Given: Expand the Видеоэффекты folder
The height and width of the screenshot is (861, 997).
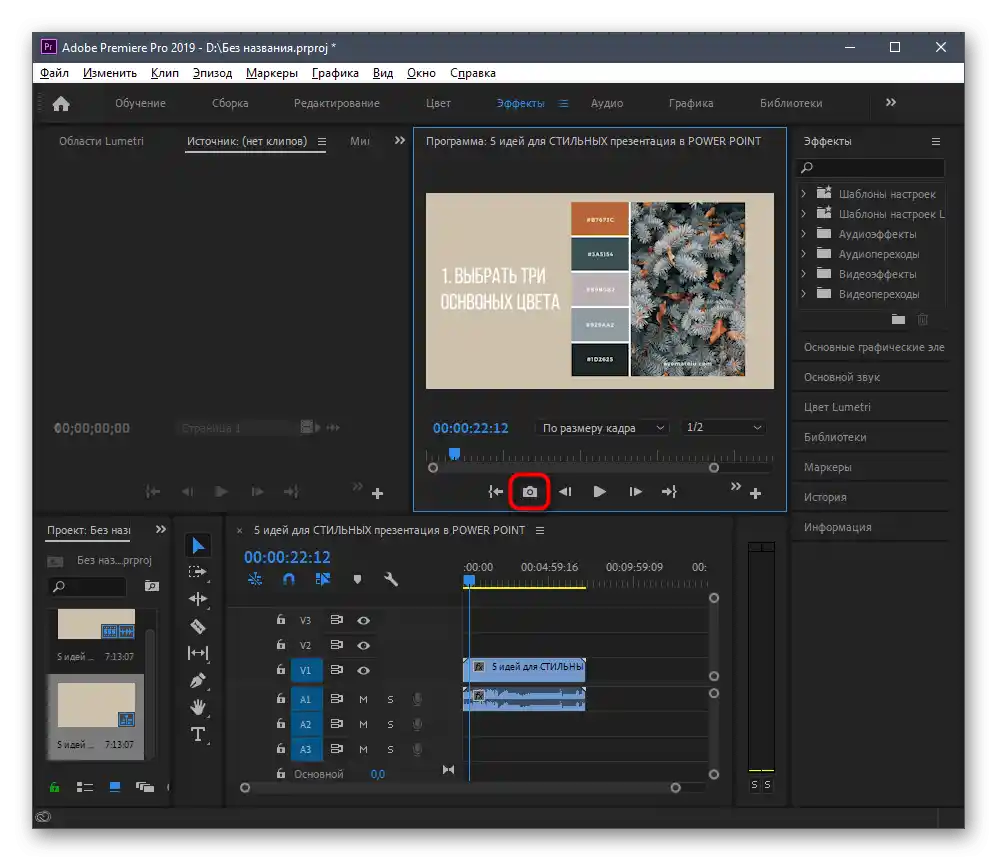Looking at the screenshot, I should (804, 274).
